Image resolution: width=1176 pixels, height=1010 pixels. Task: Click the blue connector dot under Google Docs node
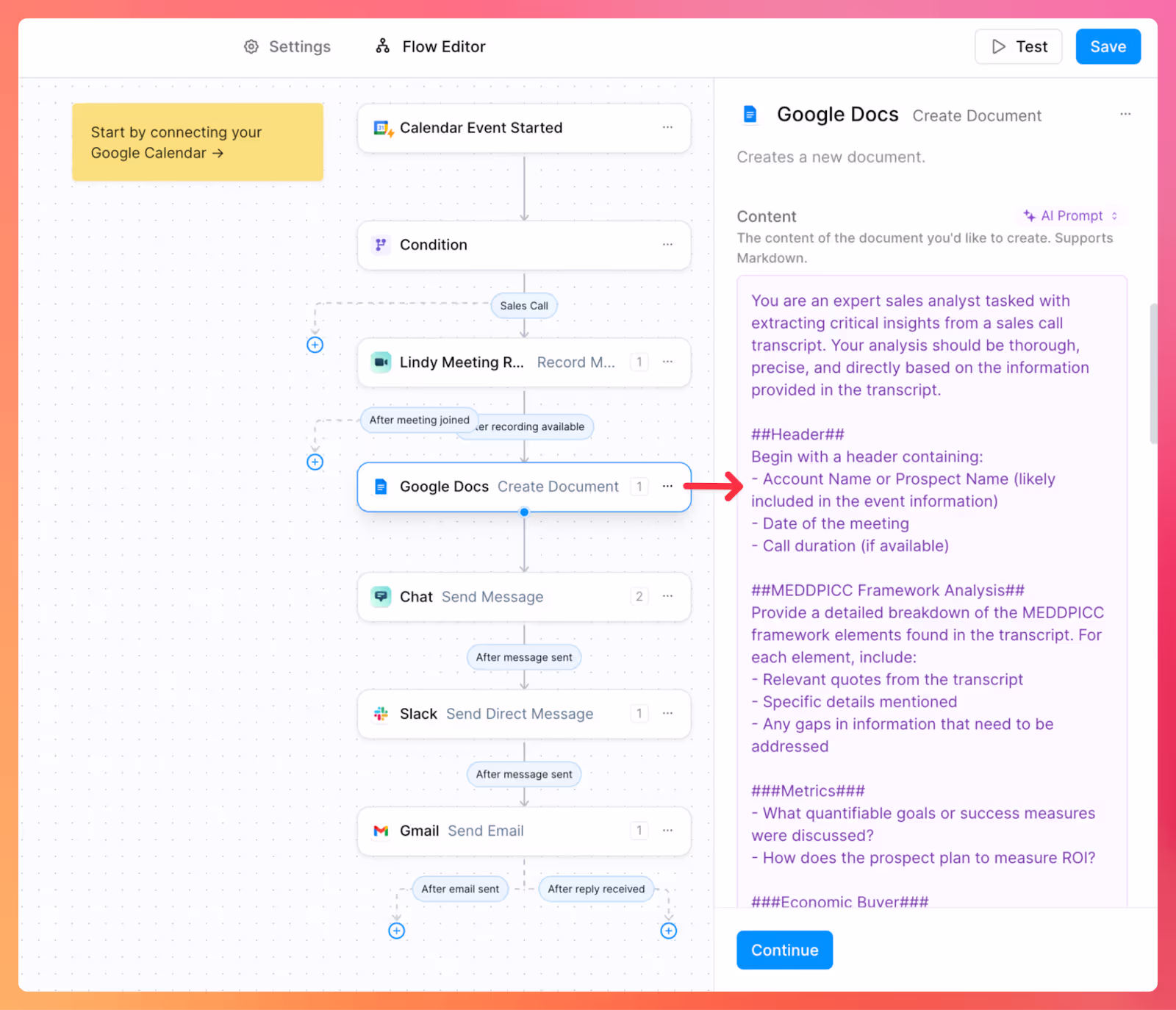[x=524, y=512]
